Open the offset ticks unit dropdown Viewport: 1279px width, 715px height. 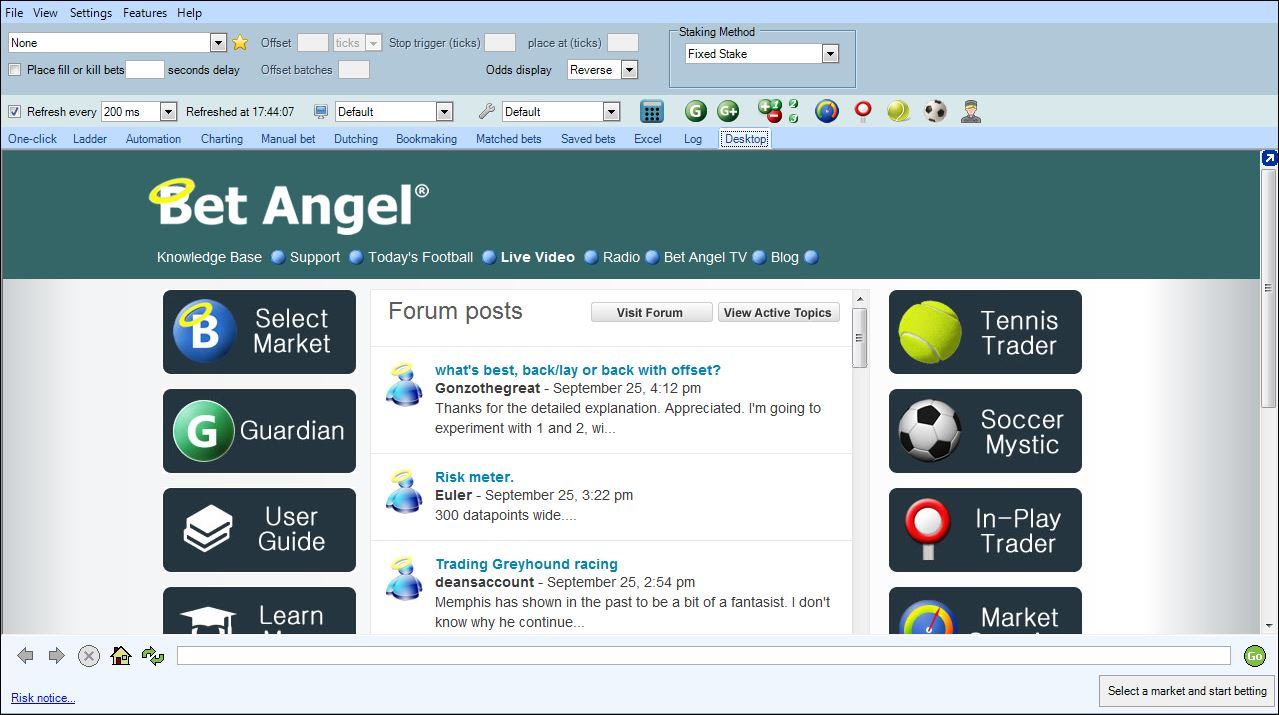click(374, 43)
